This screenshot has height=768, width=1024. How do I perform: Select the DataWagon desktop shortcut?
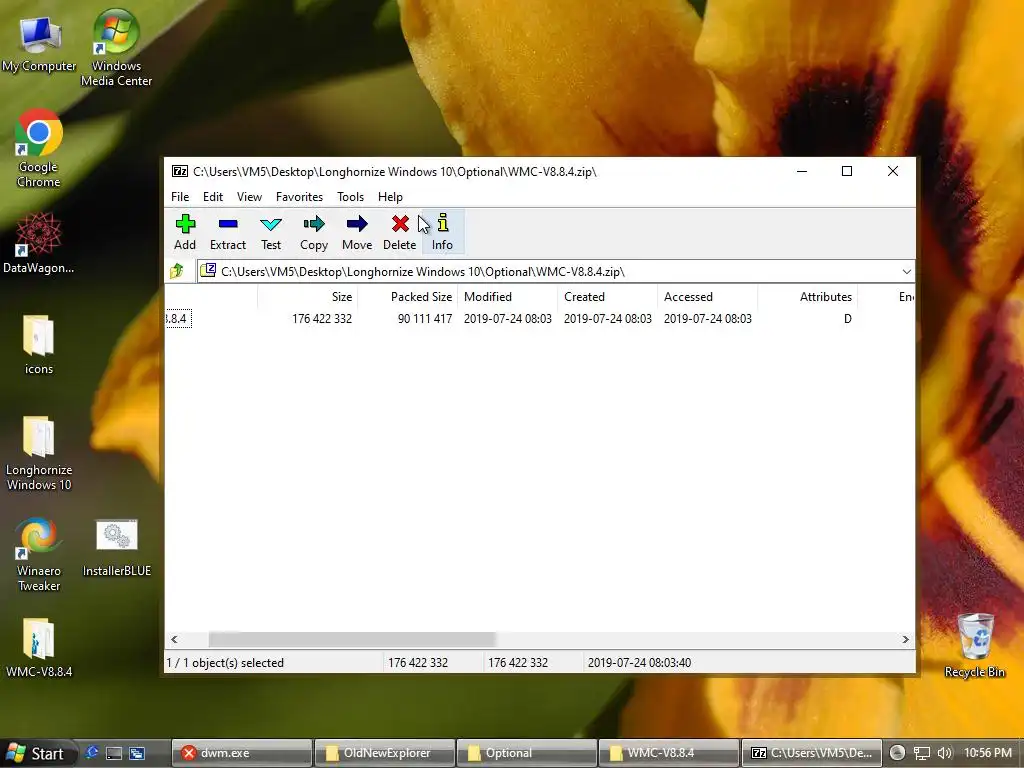(39, 243)
